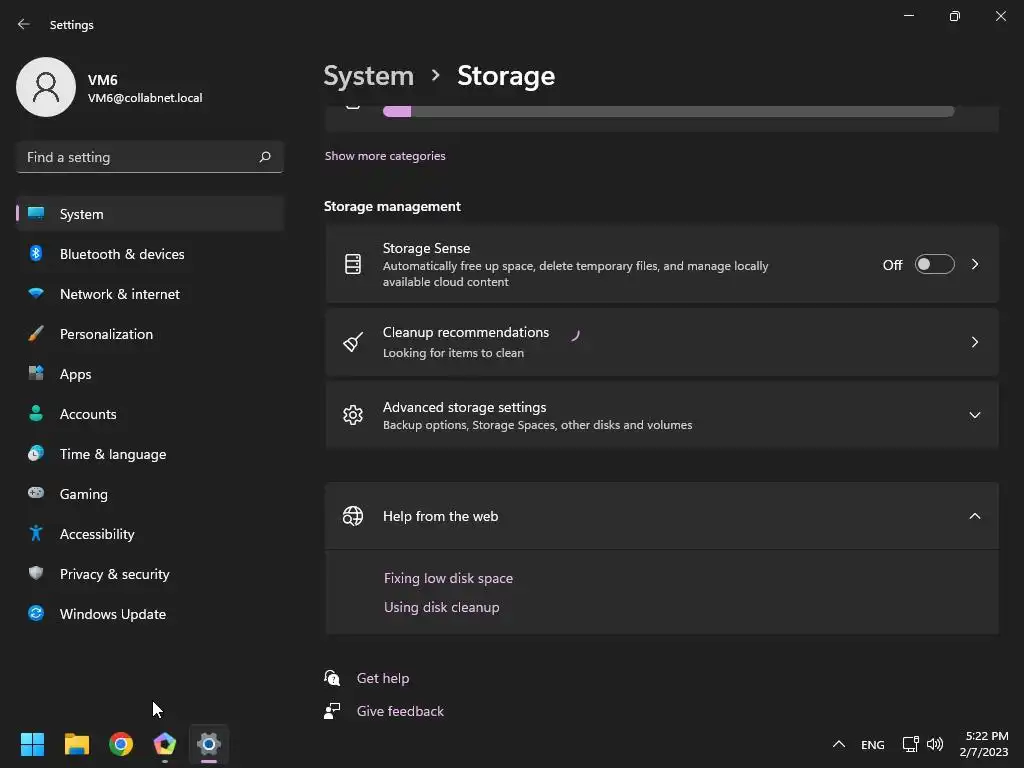Viewport: 1024px width, 768px height.
Task: Click the VM6 user profile avatar
Action: [46, 87]
